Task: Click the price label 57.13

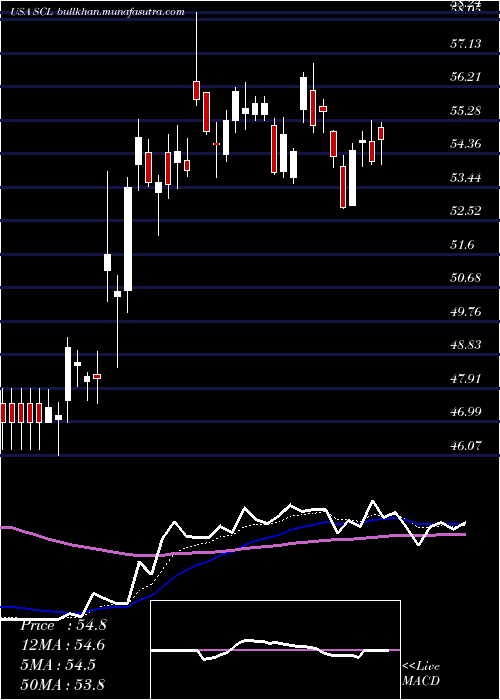Action: pos(467,44)
